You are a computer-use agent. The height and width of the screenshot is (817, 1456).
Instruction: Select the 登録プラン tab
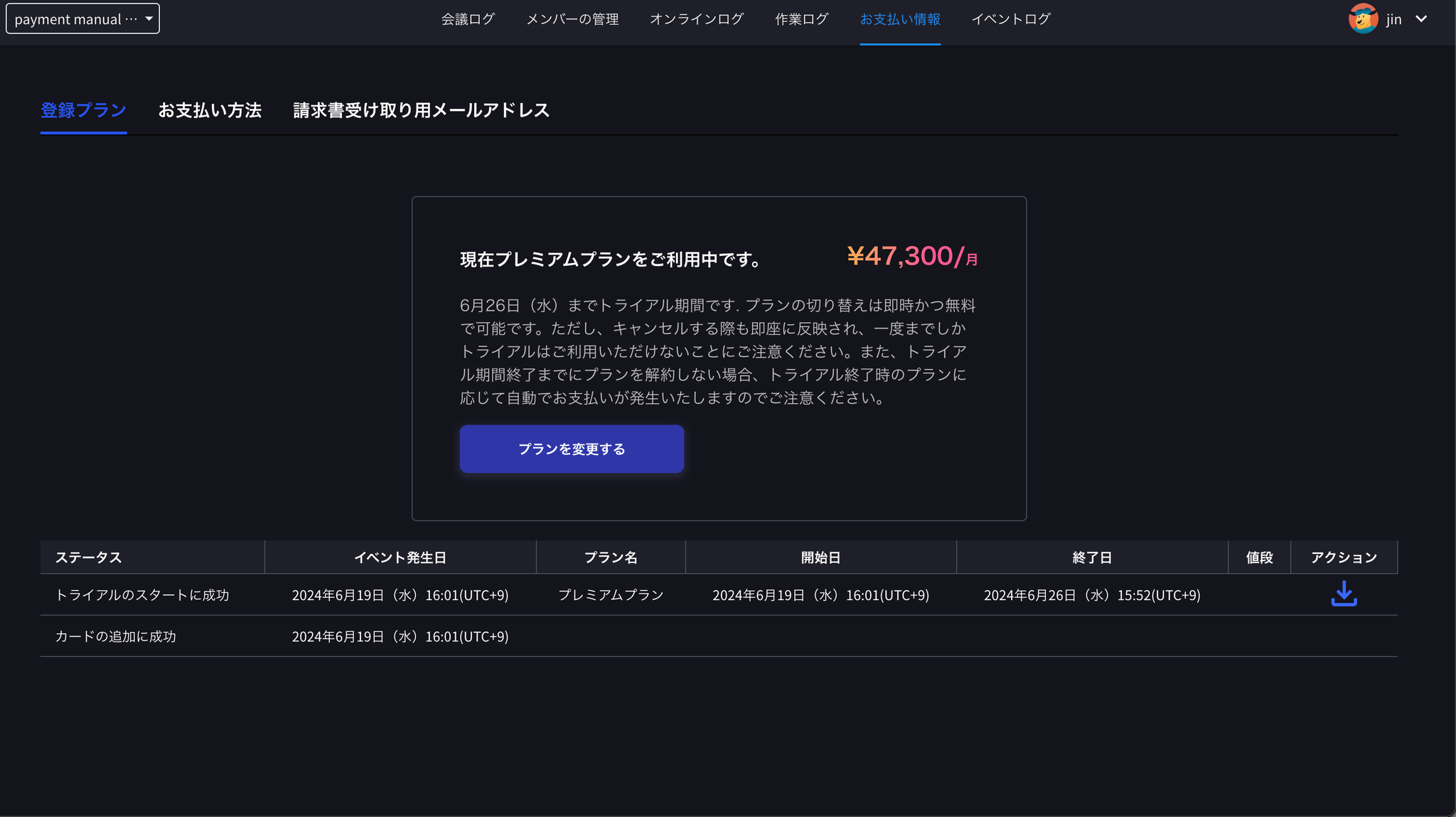point(83,110)
